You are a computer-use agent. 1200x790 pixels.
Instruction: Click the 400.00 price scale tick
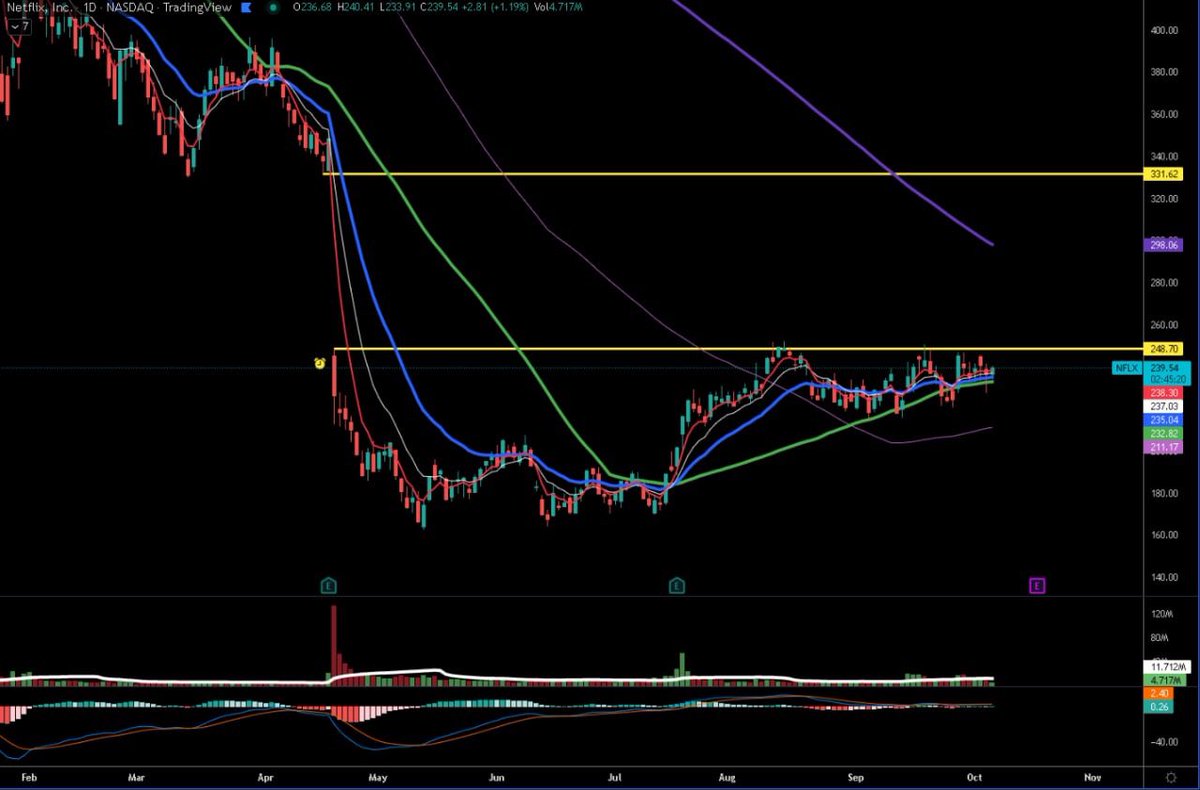coord(1165,30)
